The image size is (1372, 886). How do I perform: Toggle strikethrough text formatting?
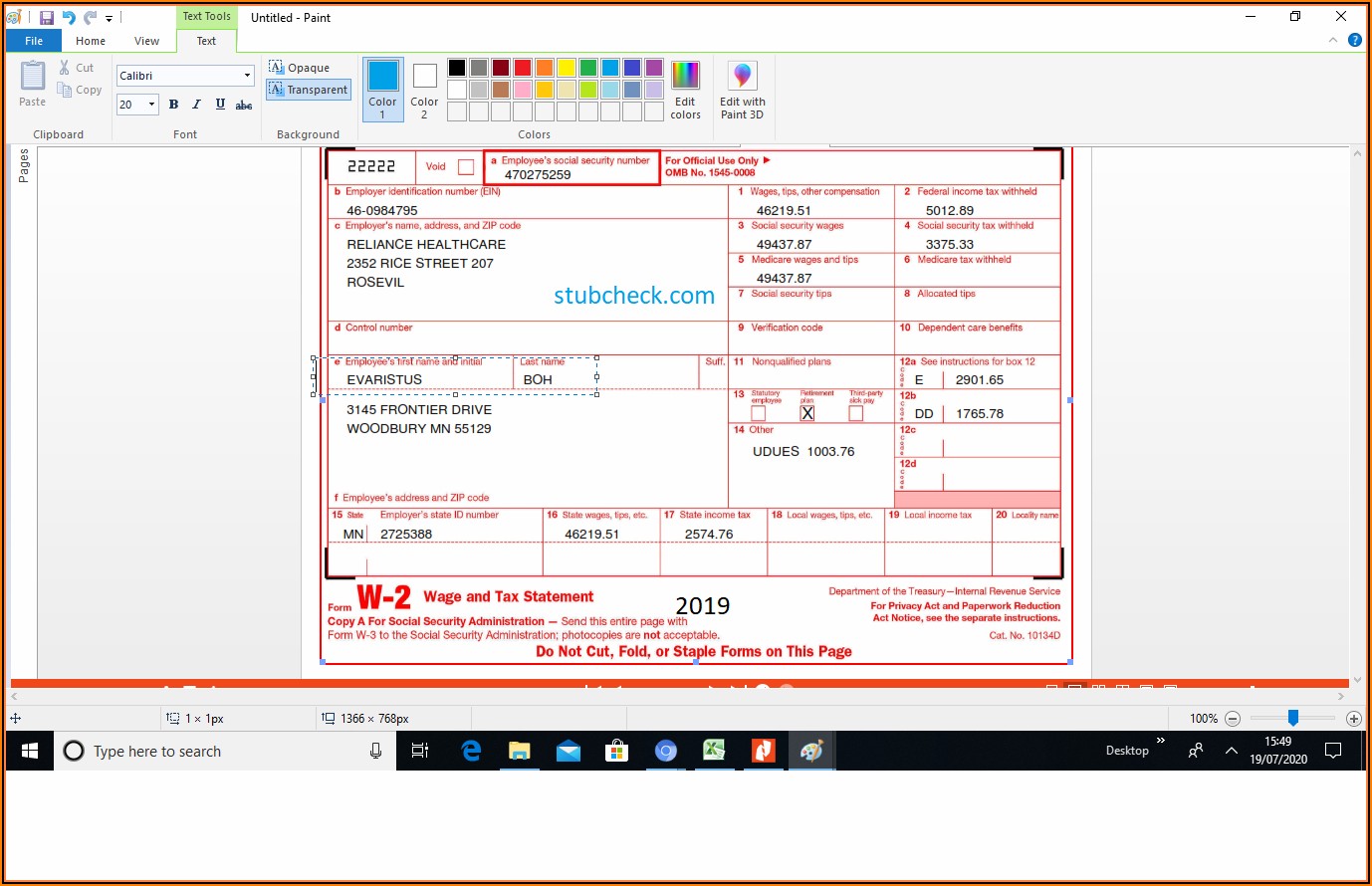pos(244,105)
